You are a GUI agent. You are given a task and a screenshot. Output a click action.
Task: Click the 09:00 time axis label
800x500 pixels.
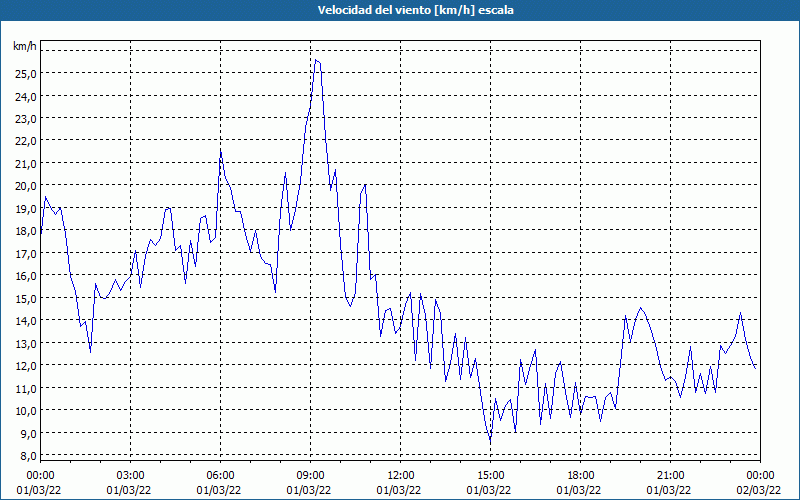point(310,476)
